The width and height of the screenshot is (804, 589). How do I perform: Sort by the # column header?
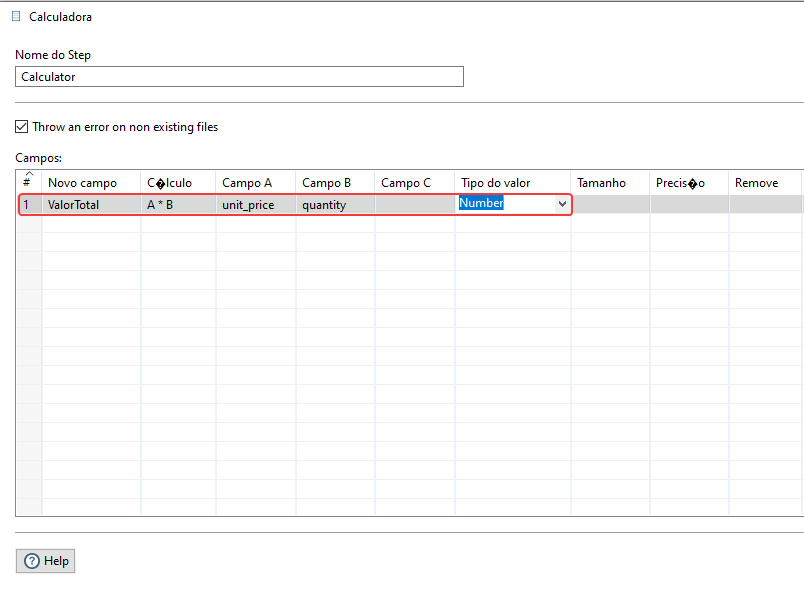(x=29, y=182)
